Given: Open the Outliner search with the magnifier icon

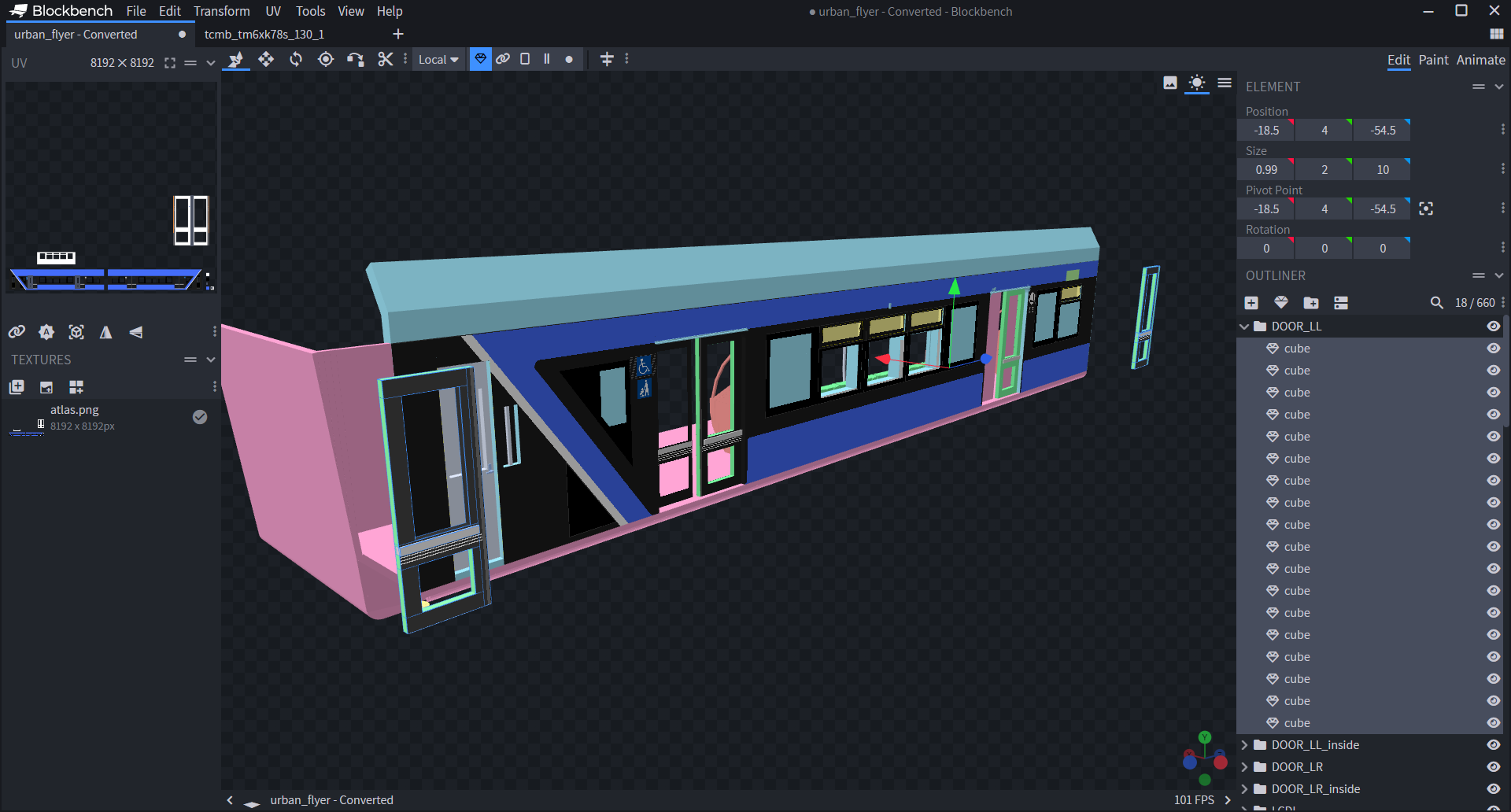Looking at the screenshot, I should [1438, 303].
